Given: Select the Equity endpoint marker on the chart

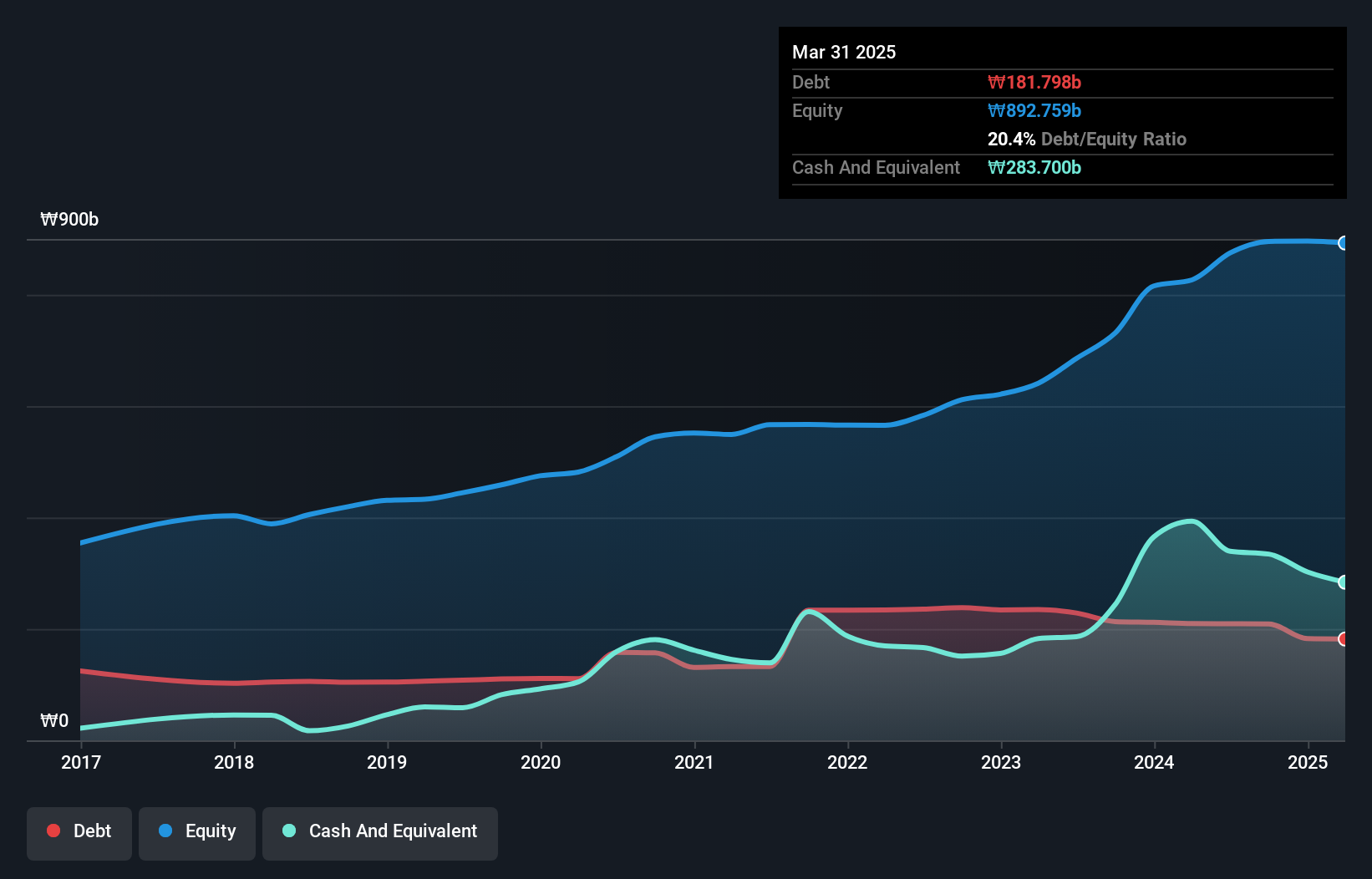Looking at the screenshot, I should (x=1344, y=243).
